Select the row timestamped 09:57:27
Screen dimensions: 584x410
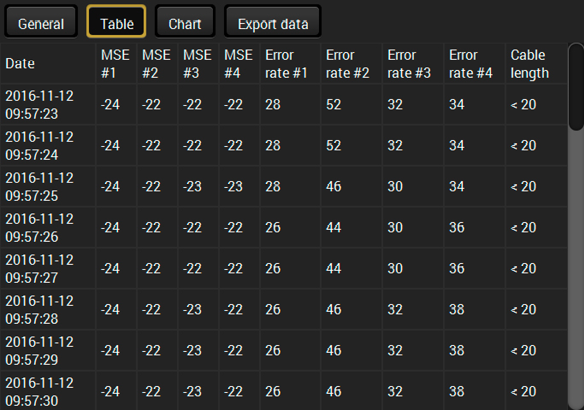(284, 268)
